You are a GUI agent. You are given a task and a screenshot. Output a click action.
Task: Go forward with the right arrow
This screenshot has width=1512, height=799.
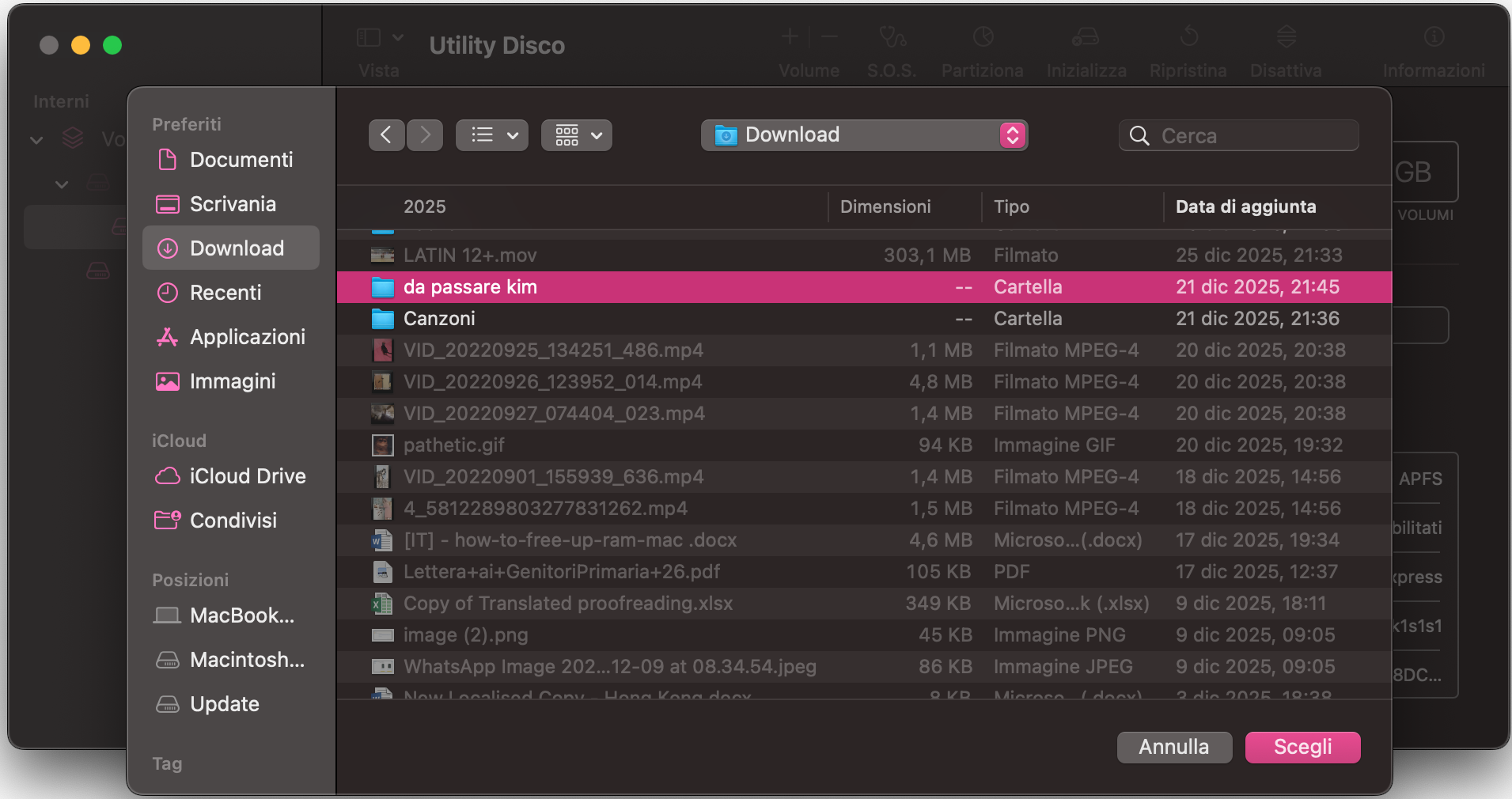(x=425, y=135)
